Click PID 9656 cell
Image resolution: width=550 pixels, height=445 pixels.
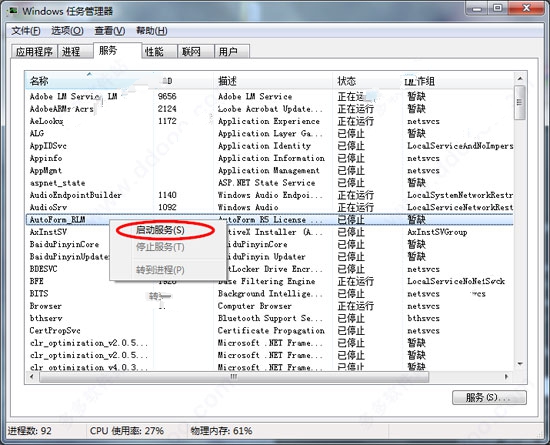(167, 96)
